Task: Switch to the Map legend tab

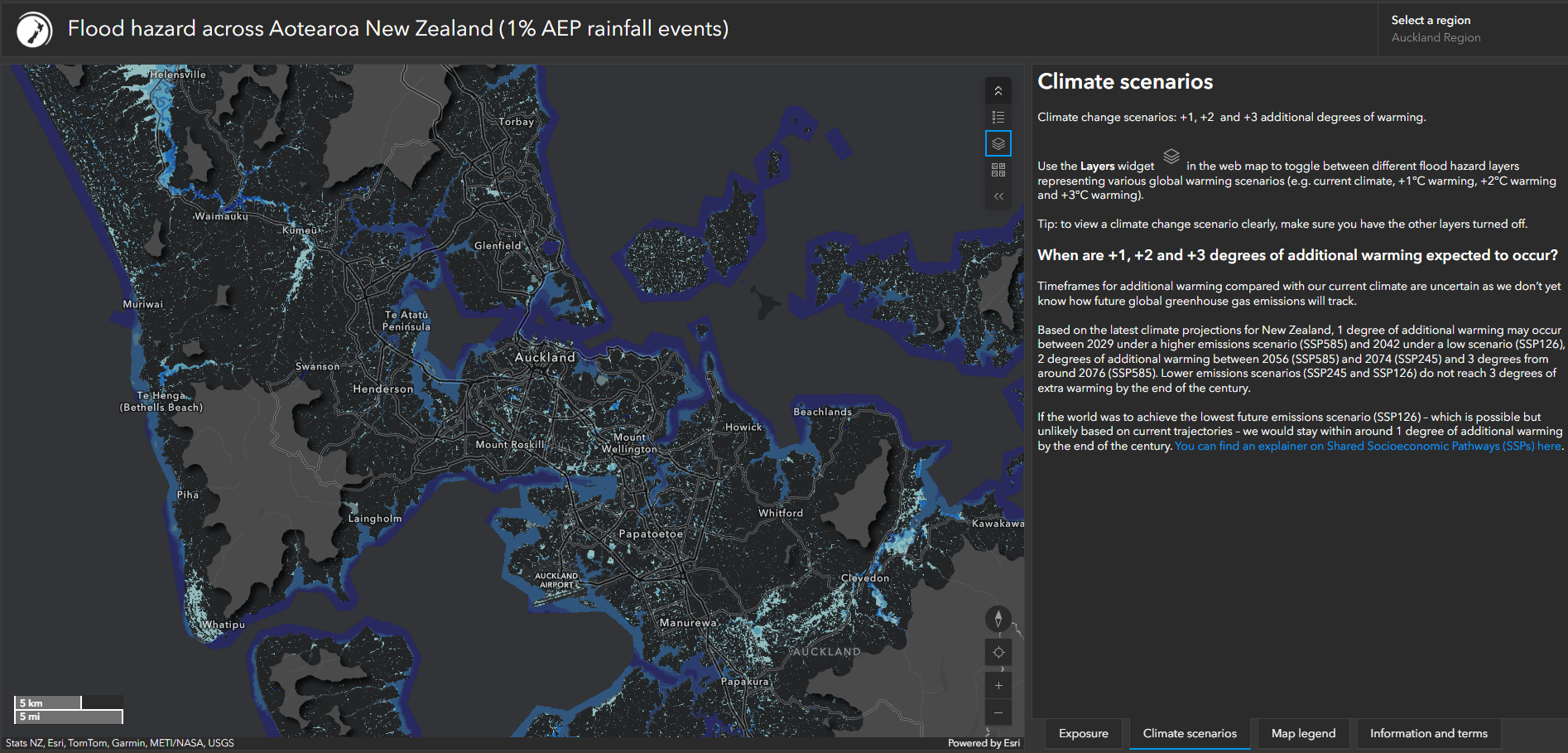Action: [1303, 734]
